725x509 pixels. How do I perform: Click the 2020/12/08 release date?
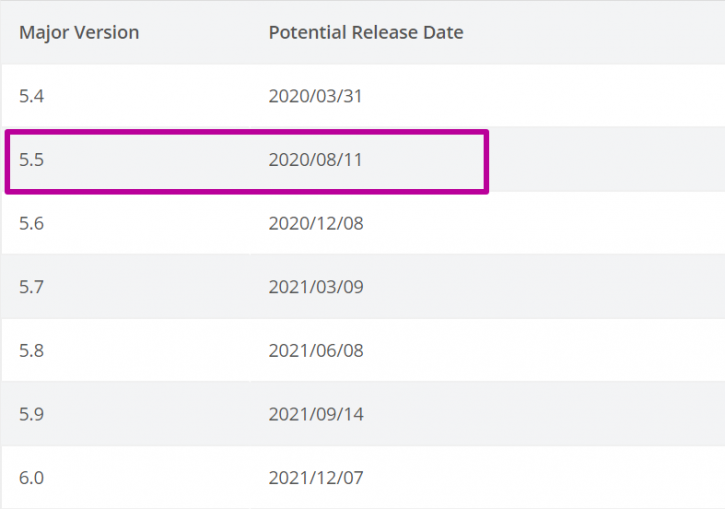tap(316, 223)
